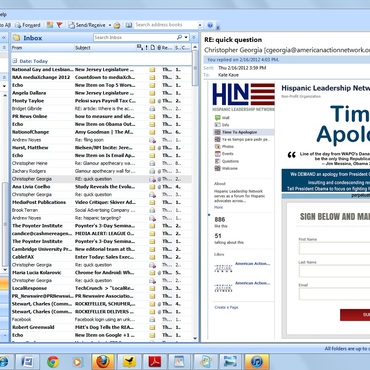Collapse the navigation pane with double chevron
The image size is (370, 370).
(4, 38)
